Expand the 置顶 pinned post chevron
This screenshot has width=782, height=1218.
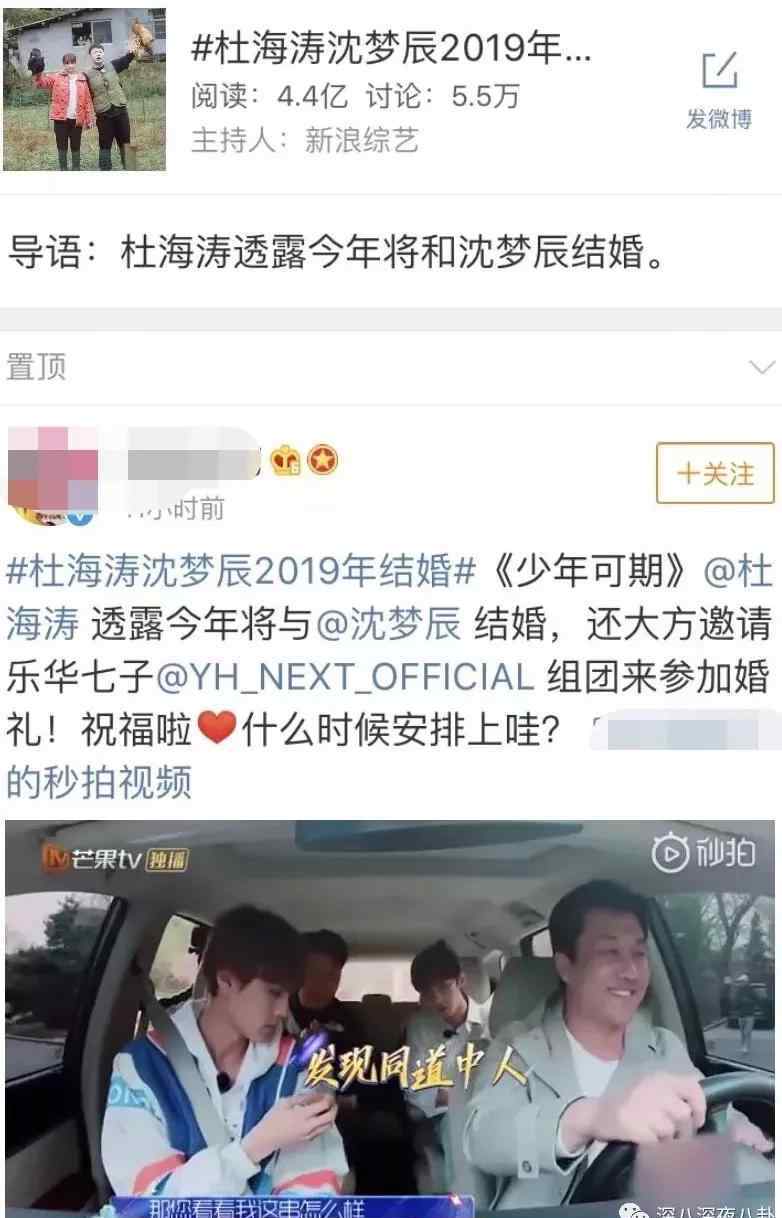762,367
